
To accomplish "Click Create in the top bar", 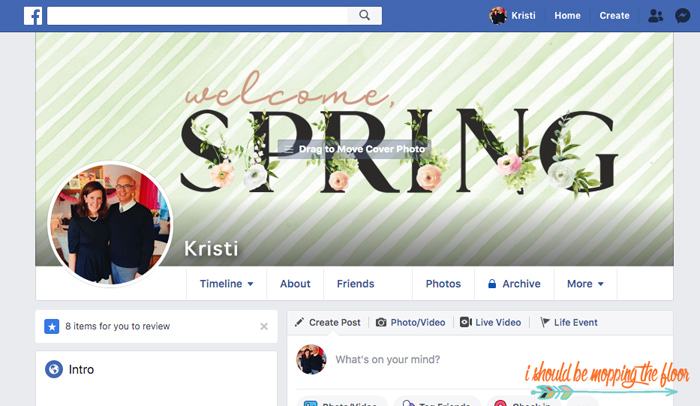I will pyautogui.click(x=614, y=16).
